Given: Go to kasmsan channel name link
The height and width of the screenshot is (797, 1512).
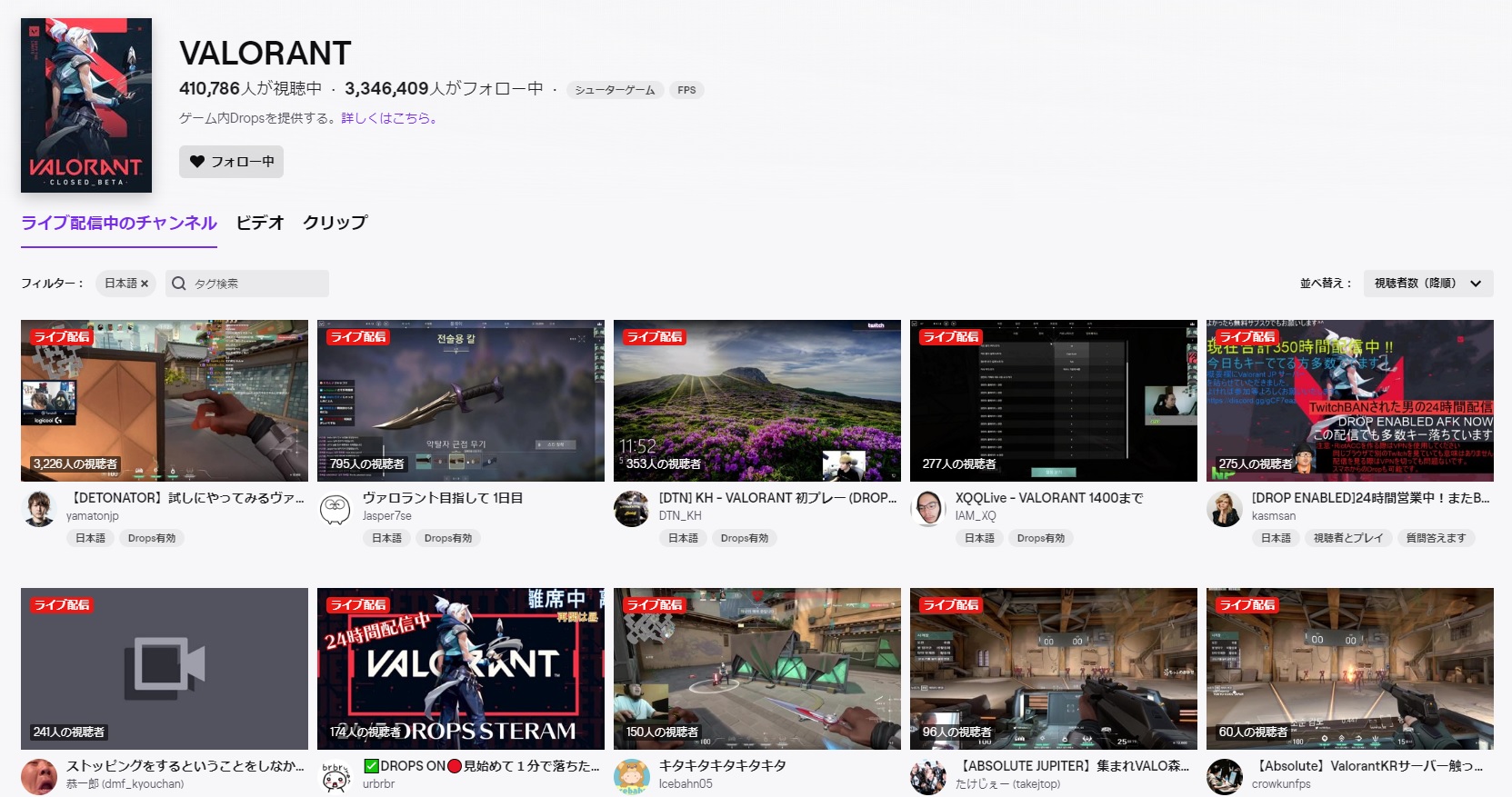Looking at the screenshot, I should pos(1274,516).
